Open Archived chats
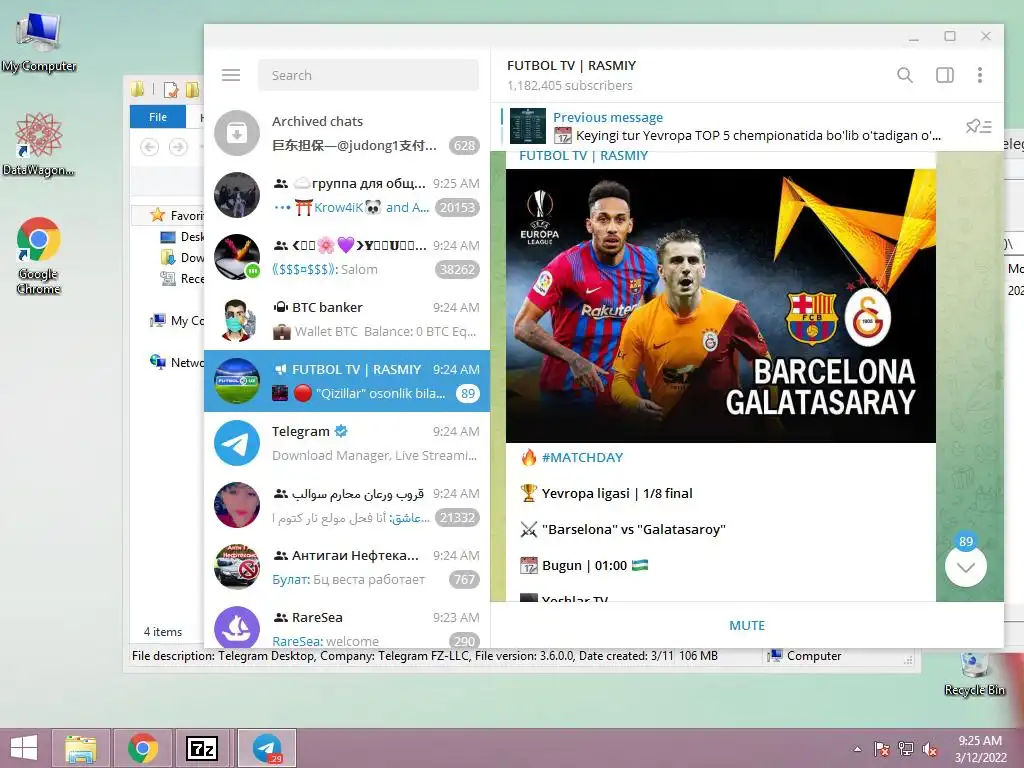This screenshot has width=1024, height=768. coord(347,133)
